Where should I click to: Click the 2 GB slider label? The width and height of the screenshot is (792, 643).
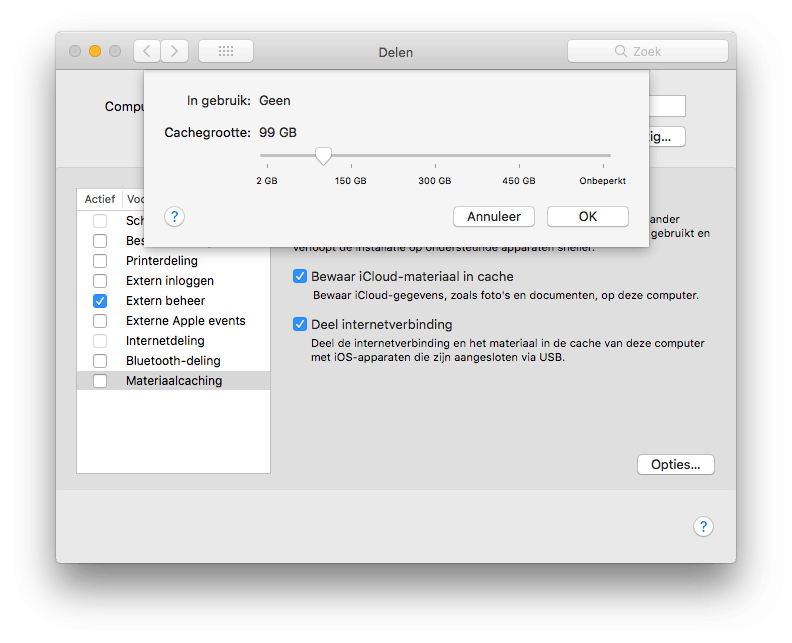coord(267,181)
